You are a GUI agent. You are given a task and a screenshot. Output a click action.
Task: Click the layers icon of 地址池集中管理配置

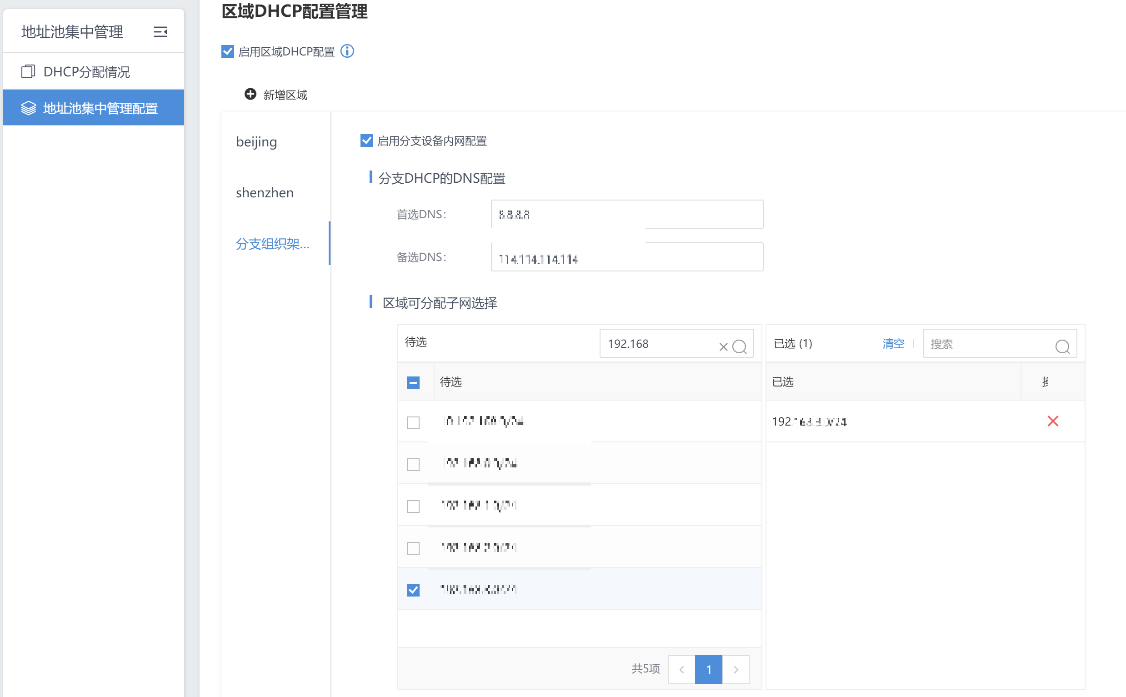(28, 108)
